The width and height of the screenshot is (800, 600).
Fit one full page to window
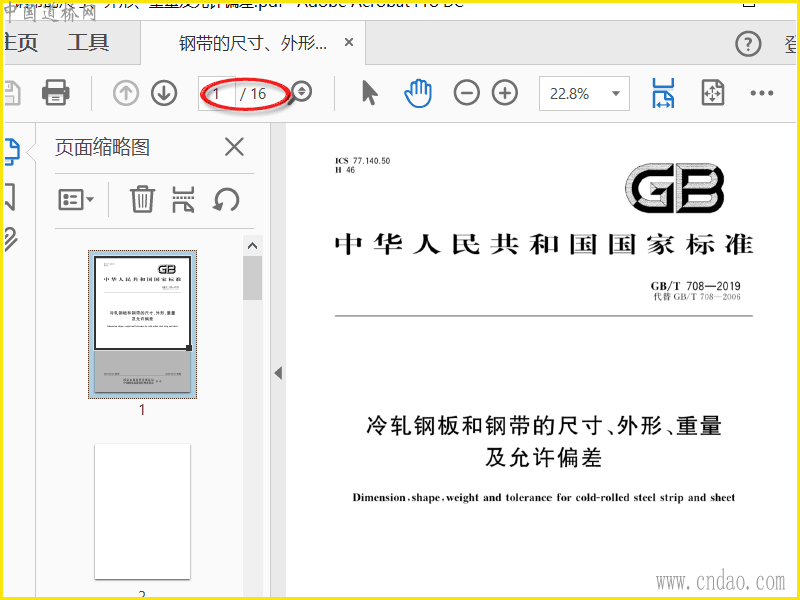click(x=712, y=93)
